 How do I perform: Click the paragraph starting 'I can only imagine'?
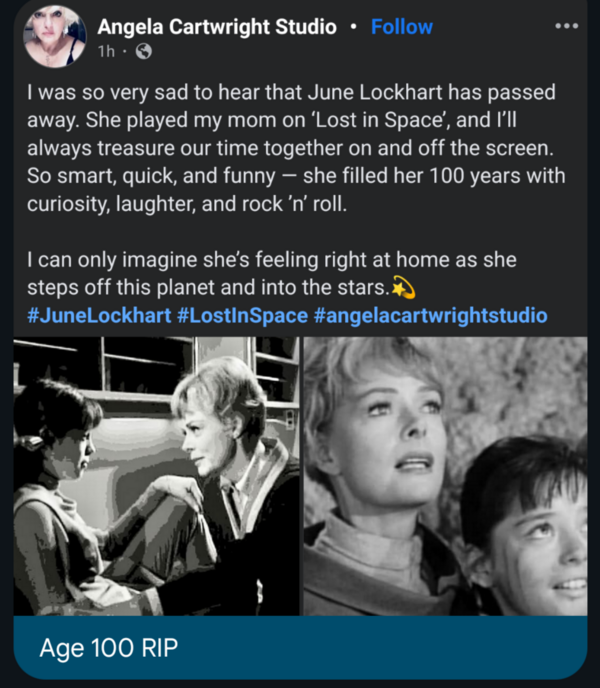tap(272, 273)
